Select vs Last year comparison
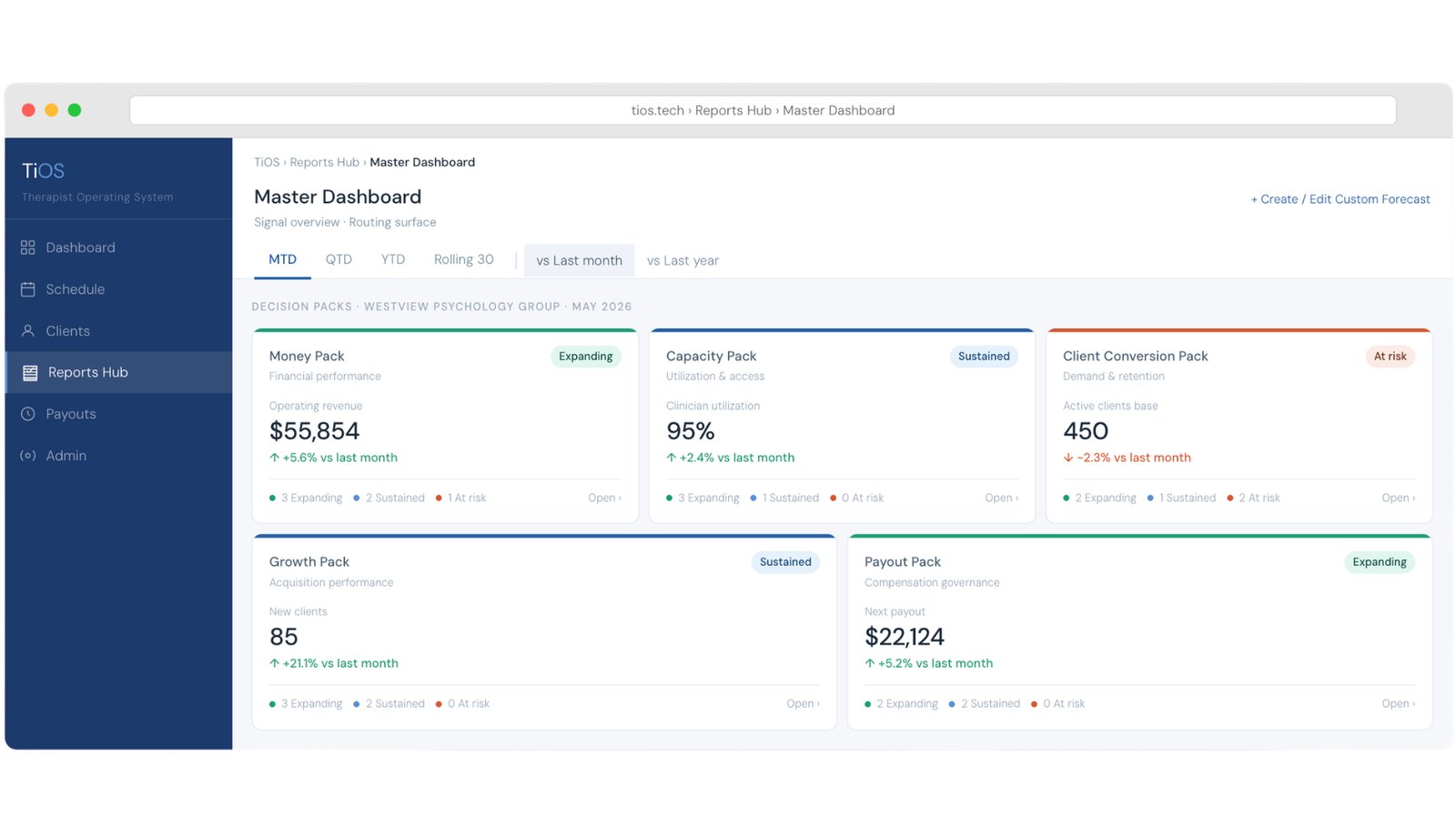 [x=682, y=260]
